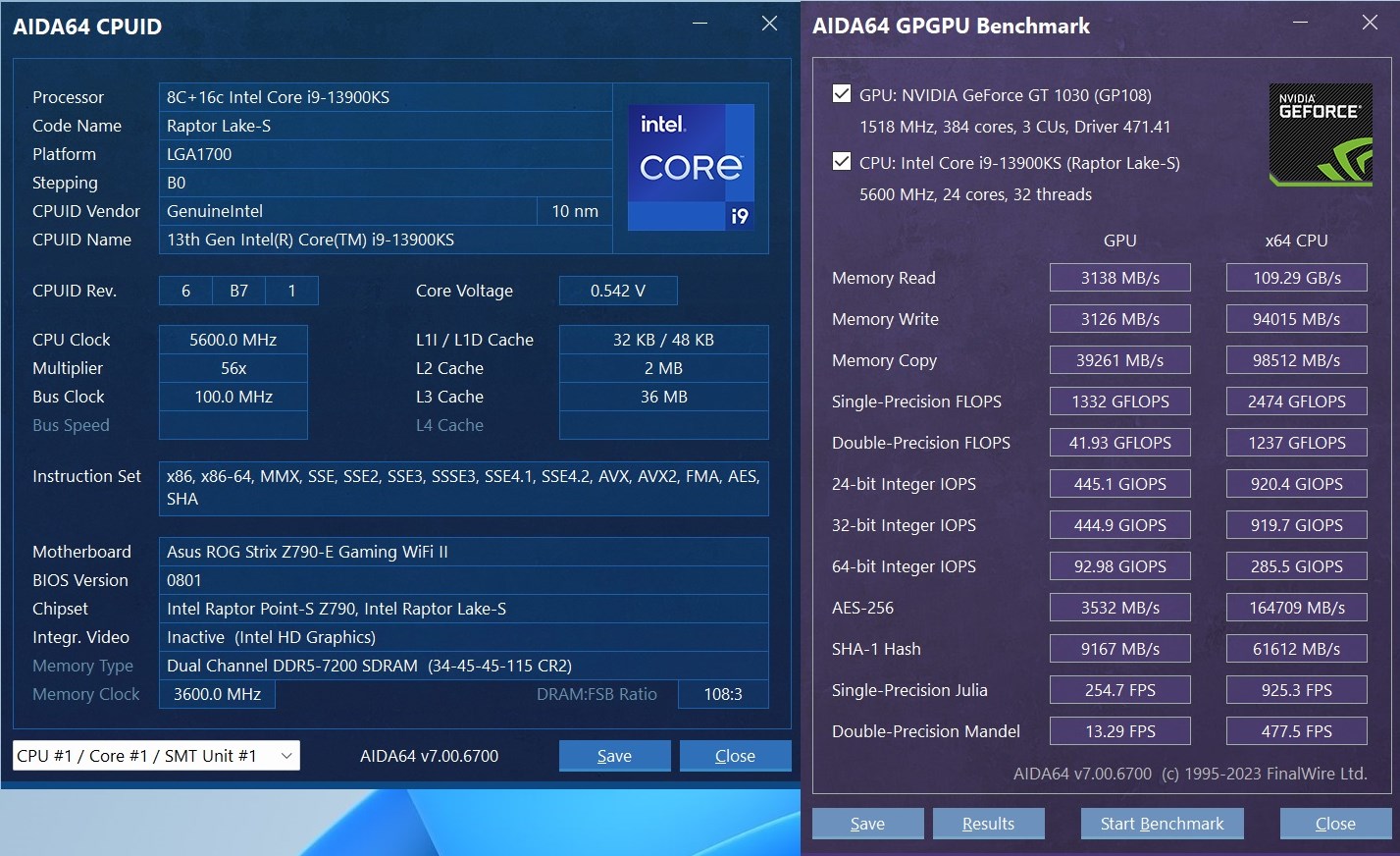Click the CPU Clock value 5600.0 MHz
The image size is (1400, 856).
click(x=233, y=340)
